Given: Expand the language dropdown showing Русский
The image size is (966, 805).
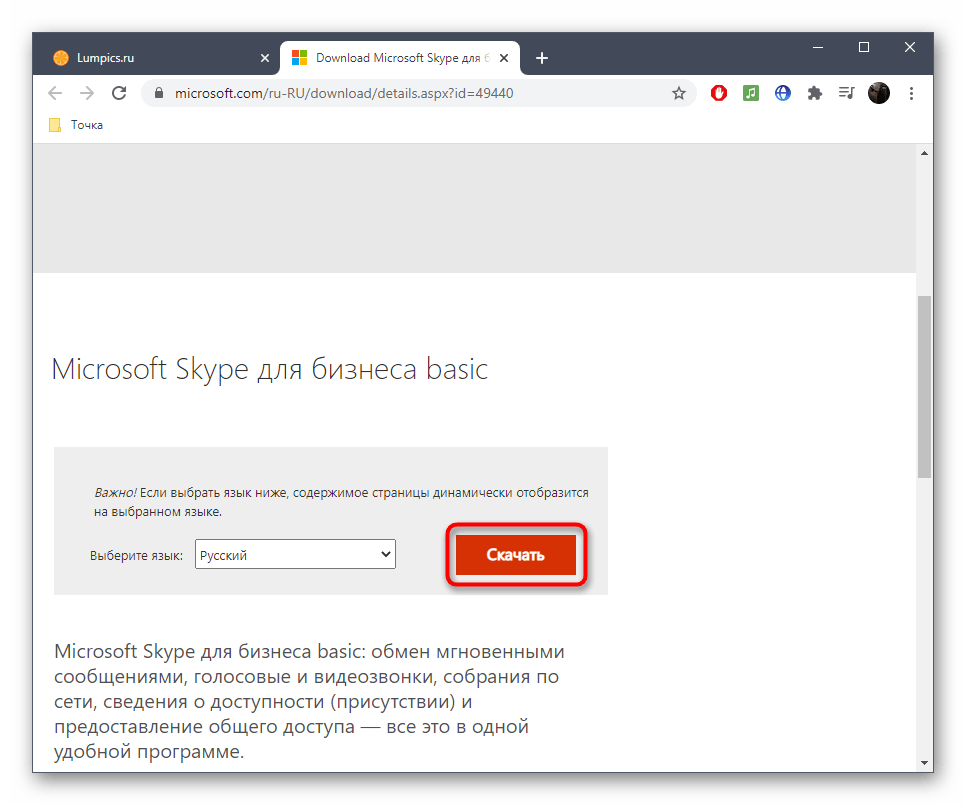Looking at the screenshot, I should click(296, 555).
